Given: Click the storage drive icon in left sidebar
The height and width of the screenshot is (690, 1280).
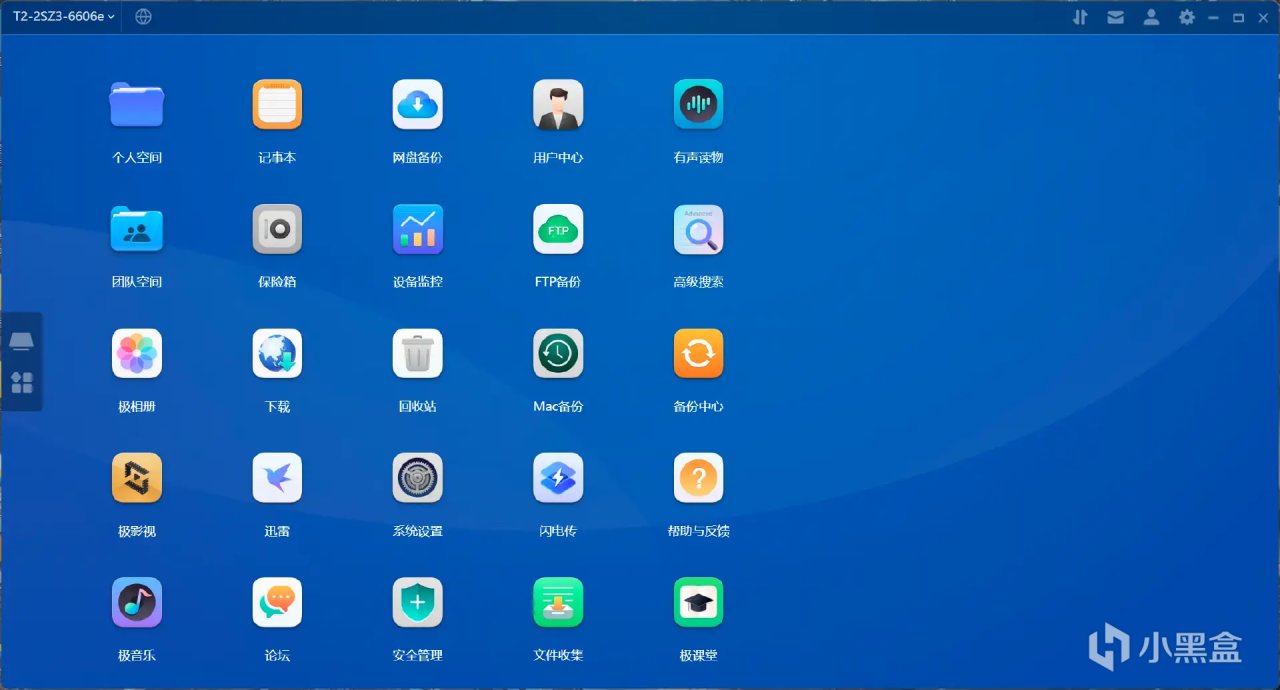Looking at the screenshot, I should (x=21, y=342).
